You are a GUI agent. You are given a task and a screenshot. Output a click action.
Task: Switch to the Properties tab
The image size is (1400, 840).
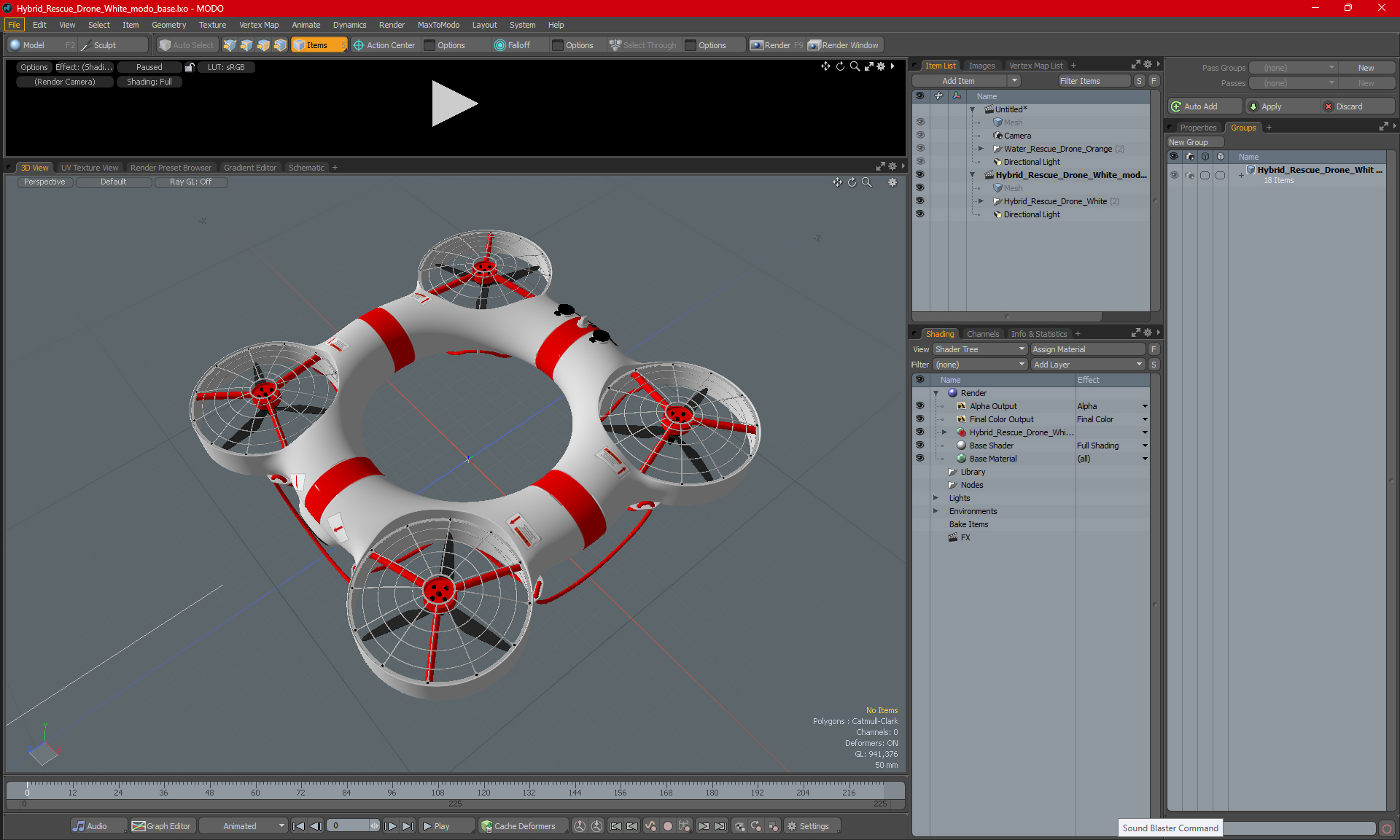point(1198,128)
